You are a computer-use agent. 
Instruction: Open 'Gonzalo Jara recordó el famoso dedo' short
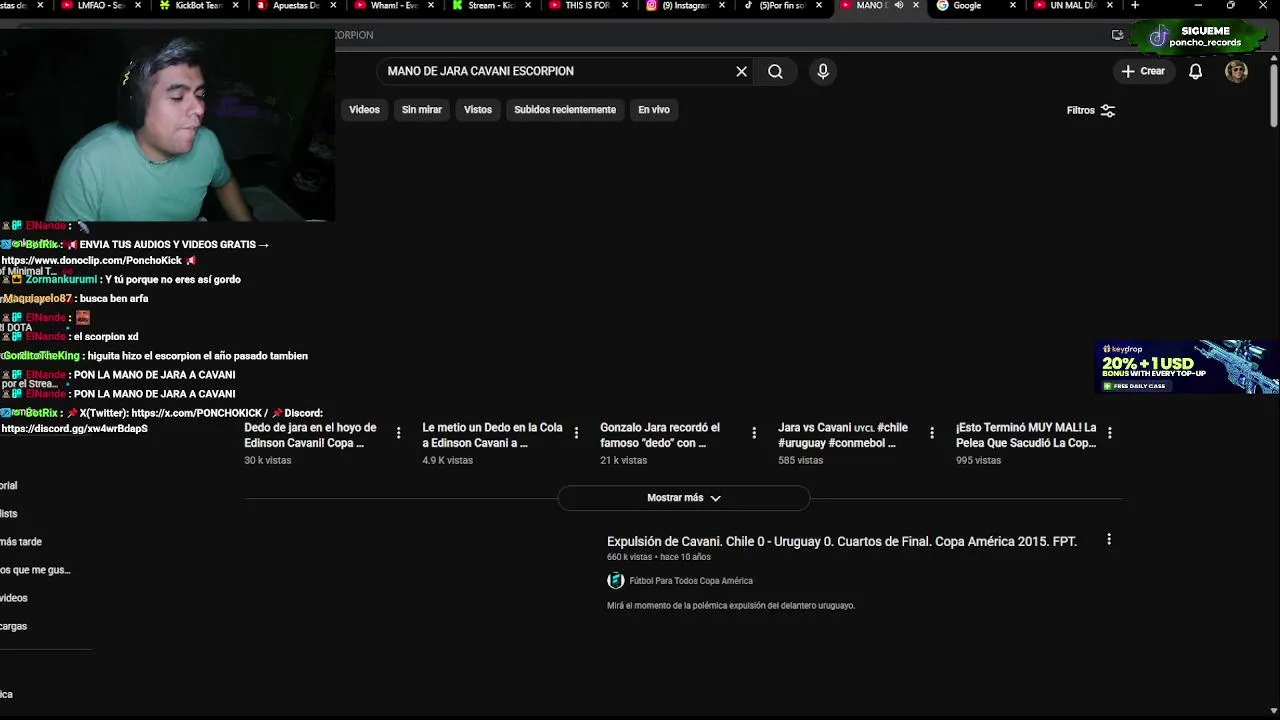click(660, 435)
